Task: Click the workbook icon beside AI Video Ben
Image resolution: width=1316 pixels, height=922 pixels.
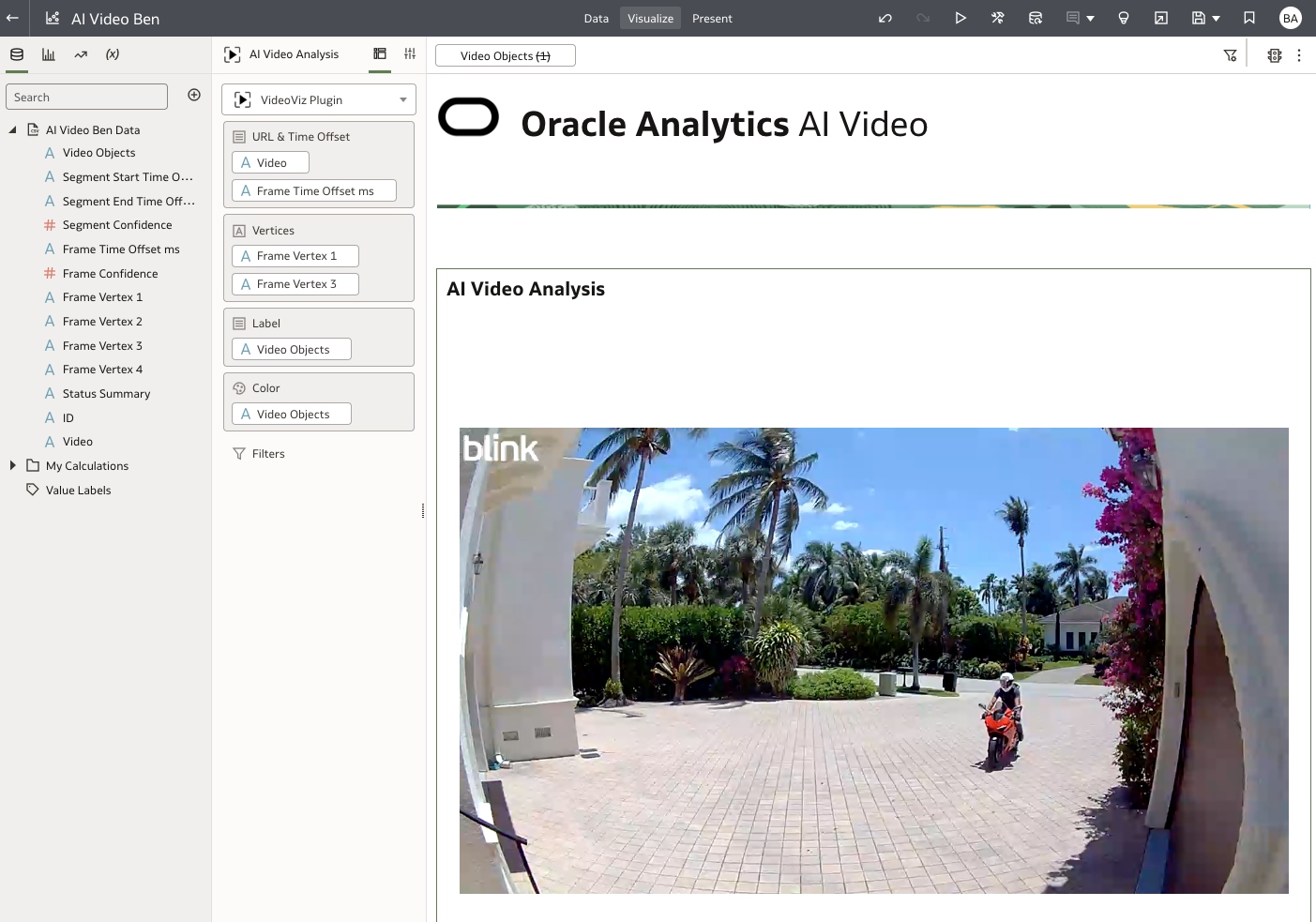Action: [x=53, y=18]
